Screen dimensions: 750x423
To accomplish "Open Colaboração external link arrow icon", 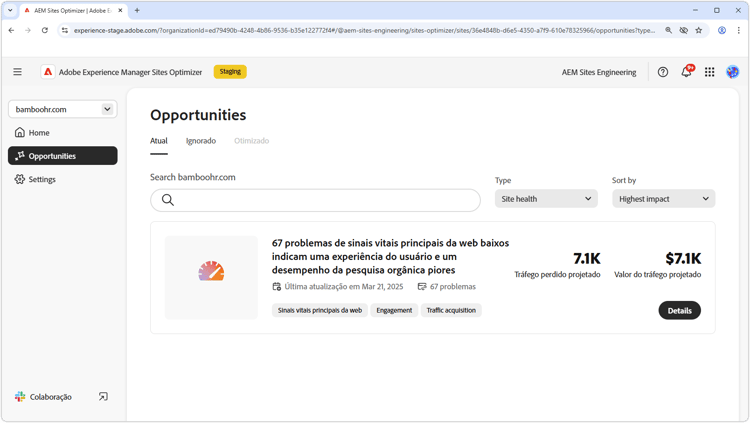I will point(103,397).
